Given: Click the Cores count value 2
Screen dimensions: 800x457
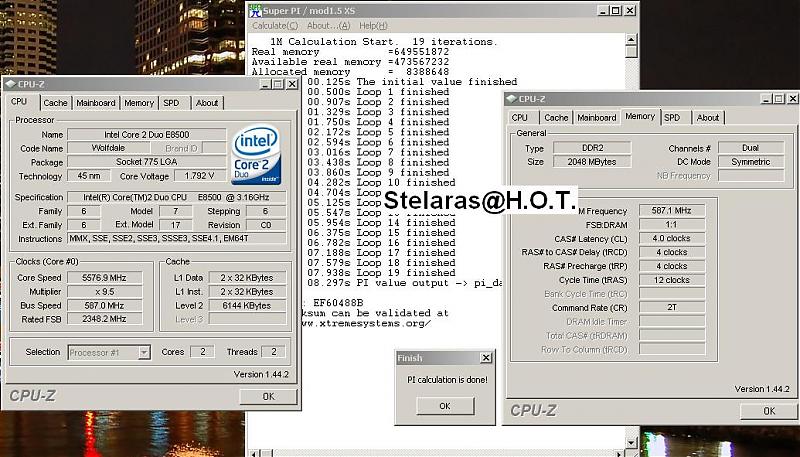Looking at the screenshot, I should [x=203, y=351].
